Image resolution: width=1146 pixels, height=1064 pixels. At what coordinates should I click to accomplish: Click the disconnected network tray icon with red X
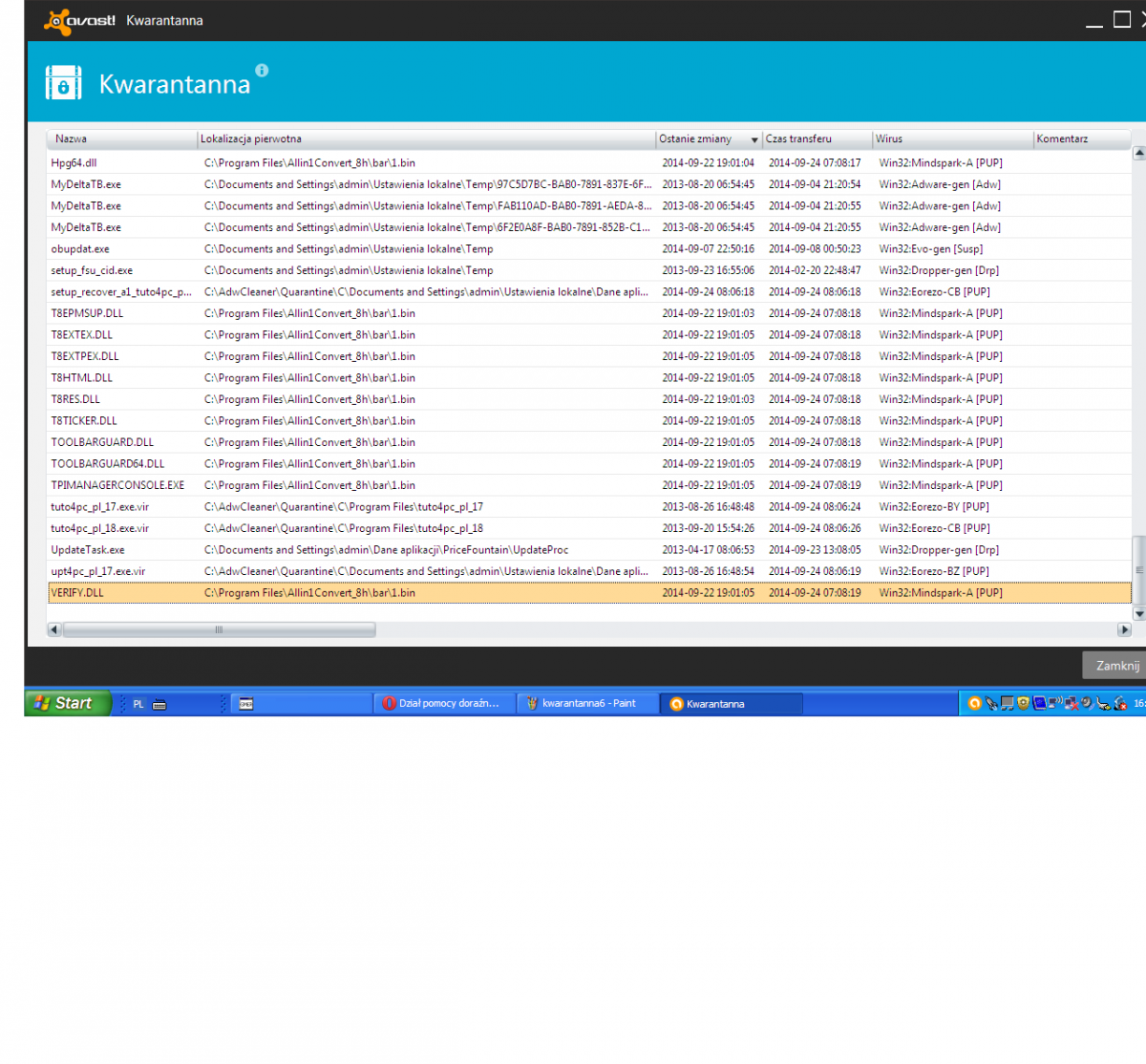pyautogui.click(x=1071, y=704)
